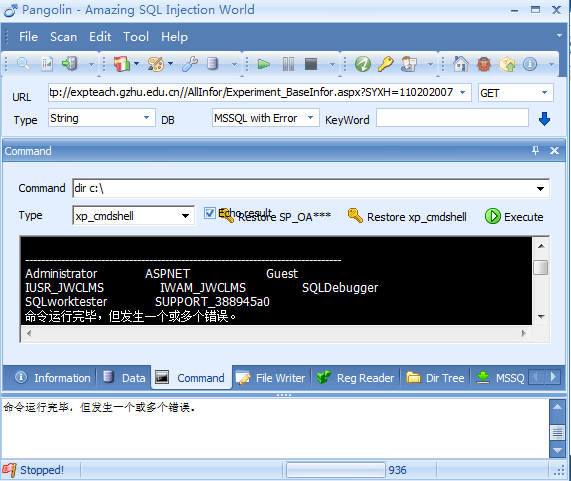Viewport: 571px width, 481px height.
Task: Click the Execute button
Action: tap(514, 217)
